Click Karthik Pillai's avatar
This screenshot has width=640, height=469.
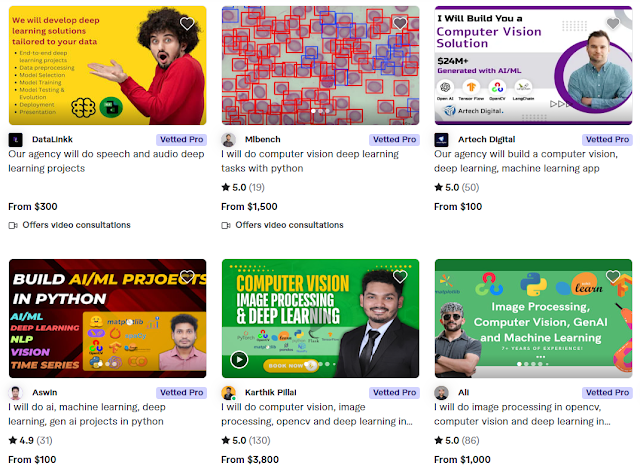[229, 393]
